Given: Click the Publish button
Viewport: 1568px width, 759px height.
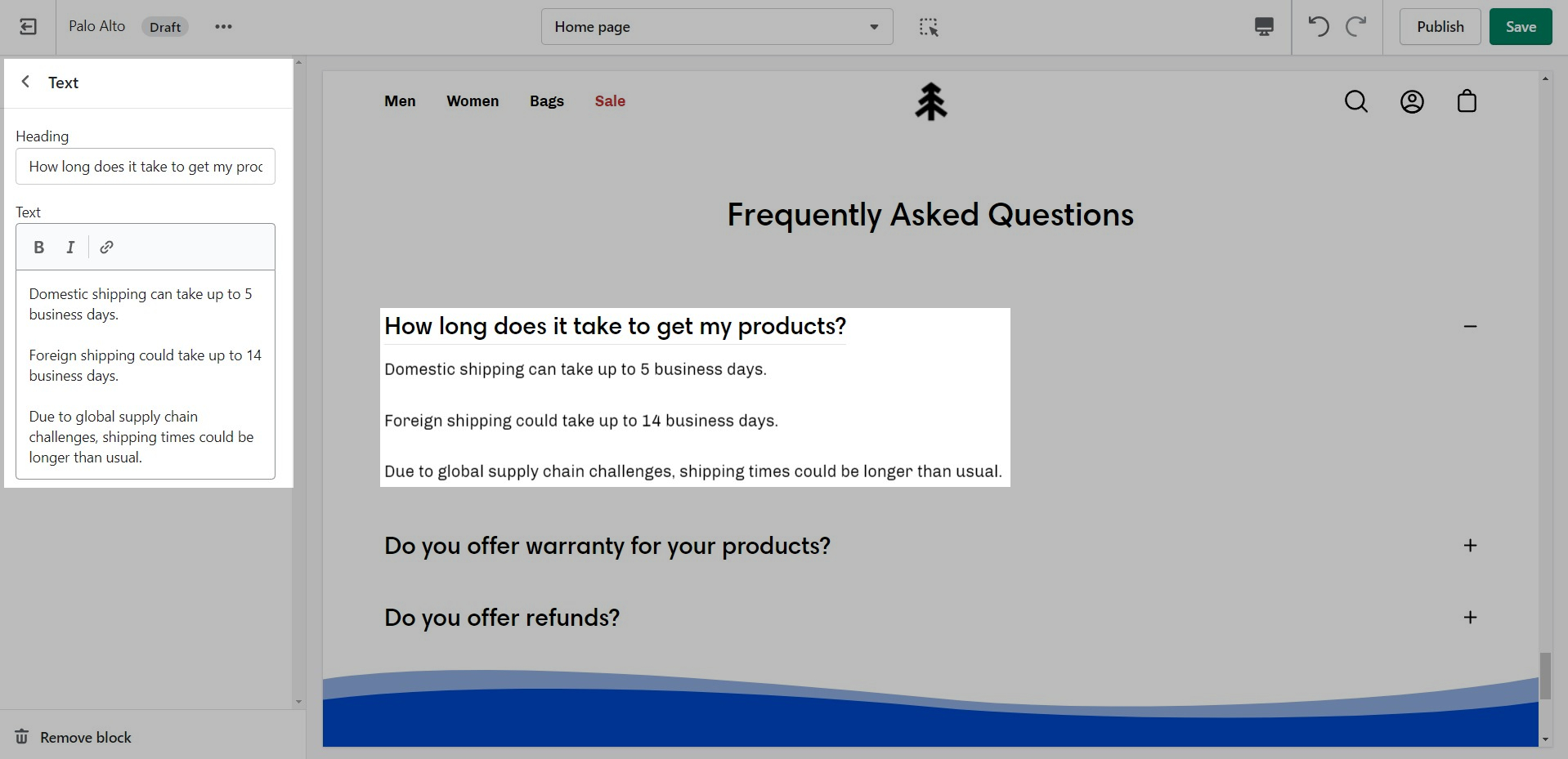Looking at the screenshot, I should coord(1440,27).
